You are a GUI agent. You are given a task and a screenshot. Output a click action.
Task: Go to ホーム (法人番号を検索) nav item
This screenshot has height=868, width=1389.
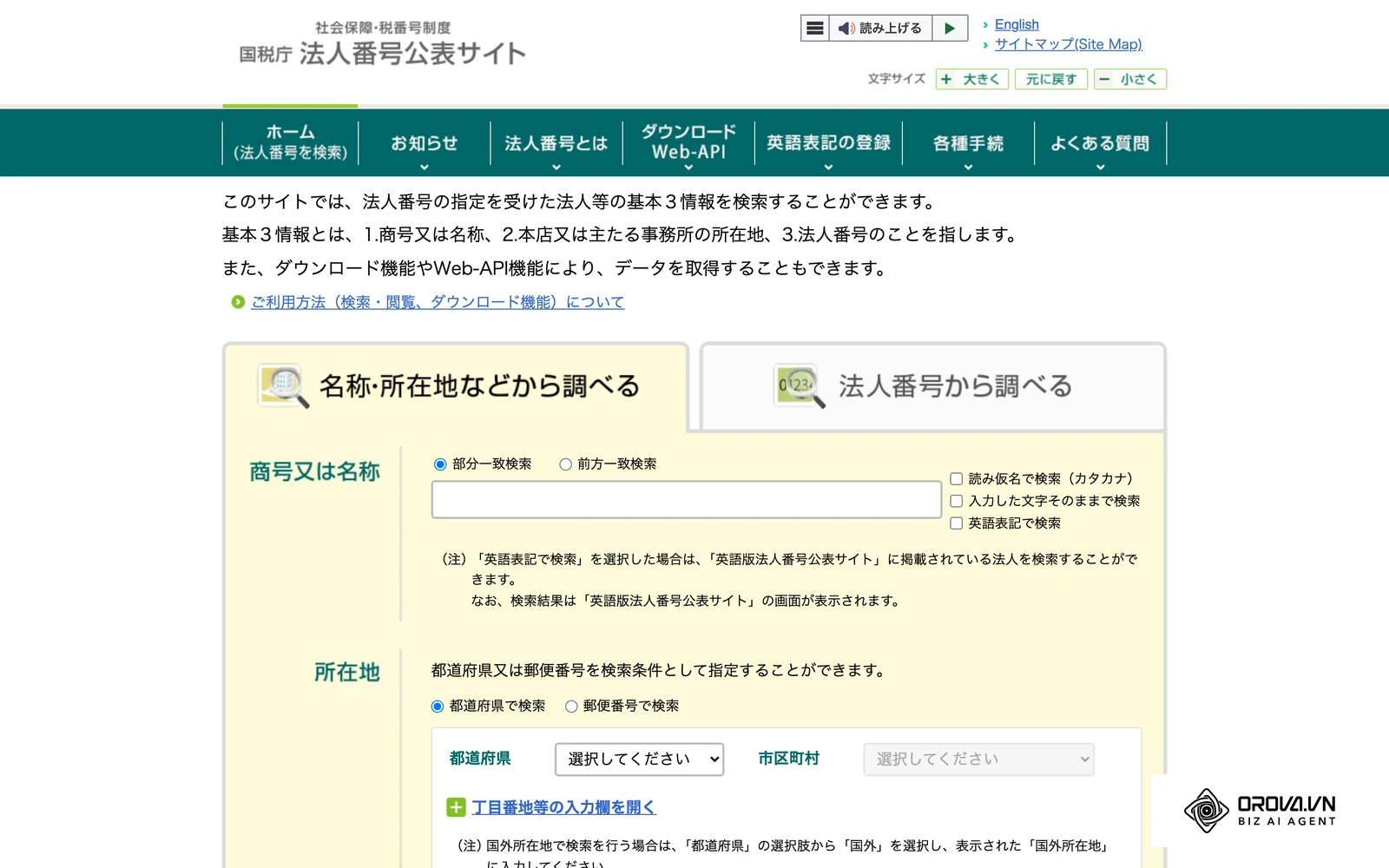pyautogui.click(x=290, y=142)
